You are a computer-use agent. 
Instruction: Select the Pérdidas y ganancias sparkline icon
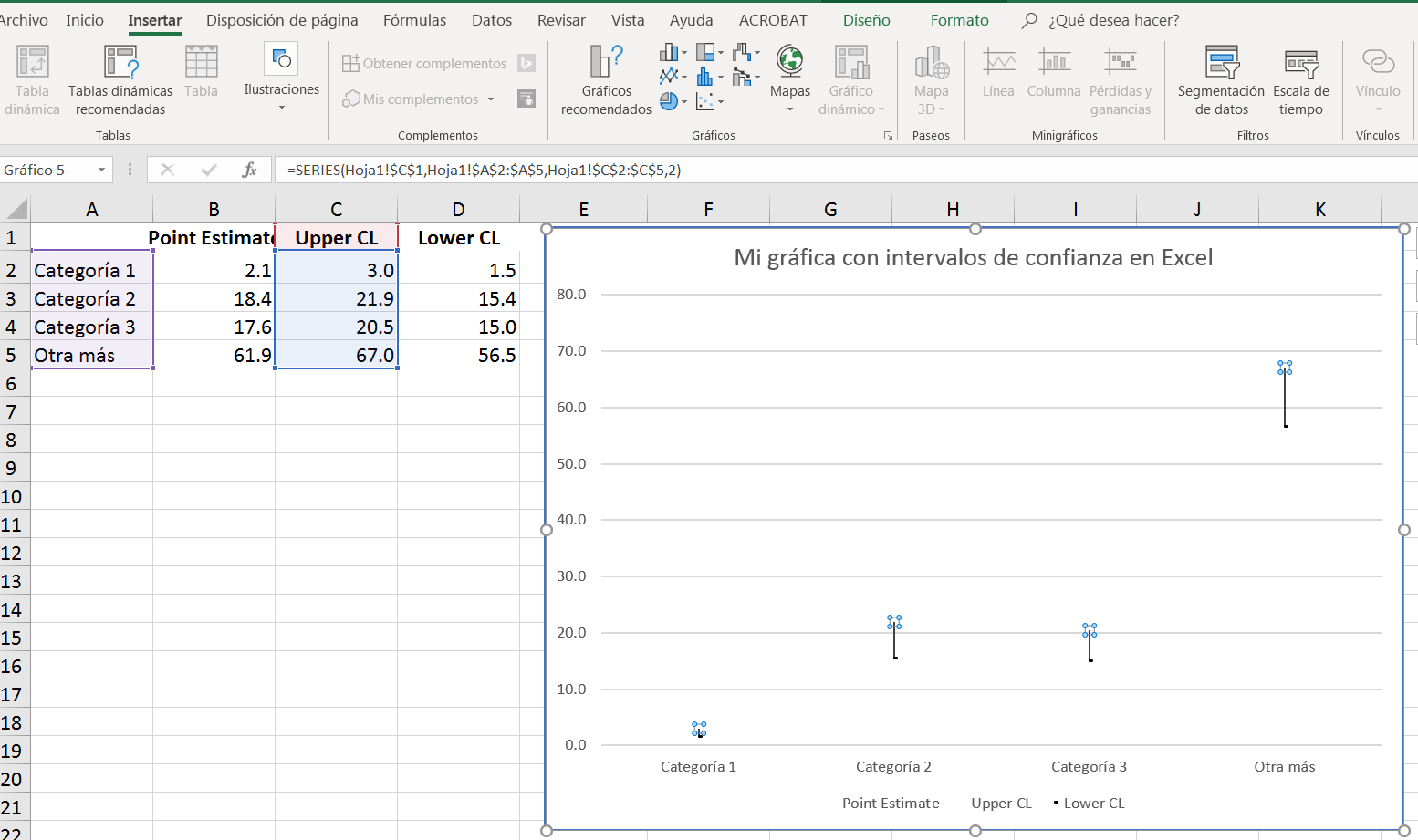1121,78
